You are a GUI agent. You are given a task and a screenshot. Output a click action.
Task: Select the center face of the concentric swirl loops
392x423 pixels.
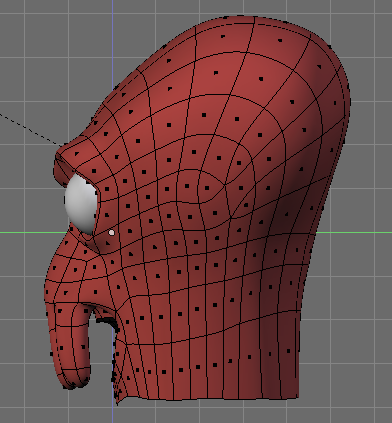(207, 188)
